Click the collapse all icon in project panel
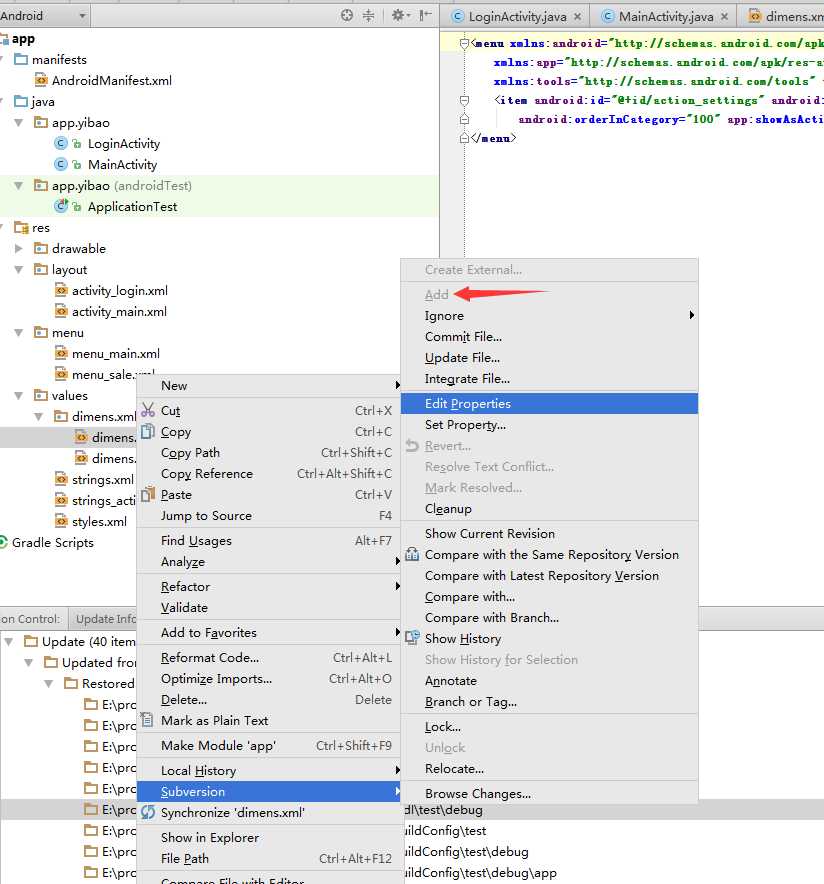Viewport: 824px width, 884px height. click(368, 15)
